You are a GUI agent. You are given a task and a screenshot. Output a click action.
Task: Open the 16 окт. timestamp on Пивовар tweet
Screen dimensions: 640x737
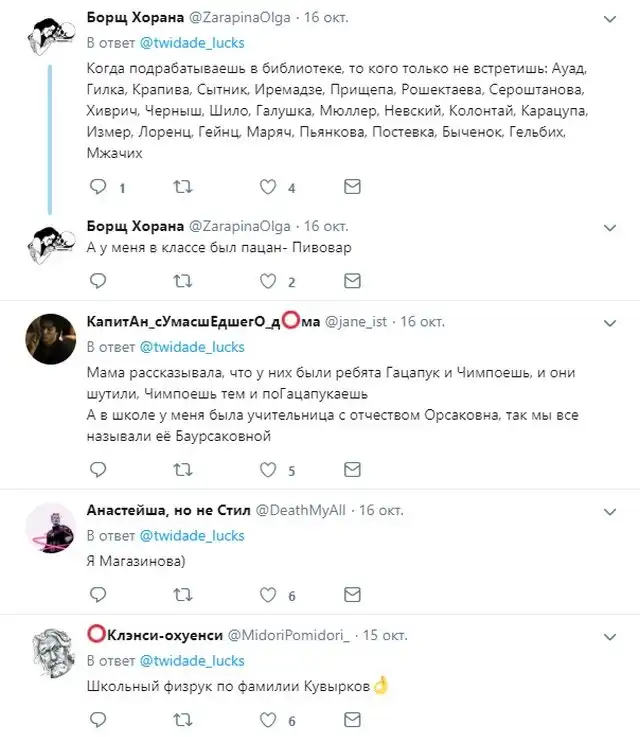coord(326,225)
